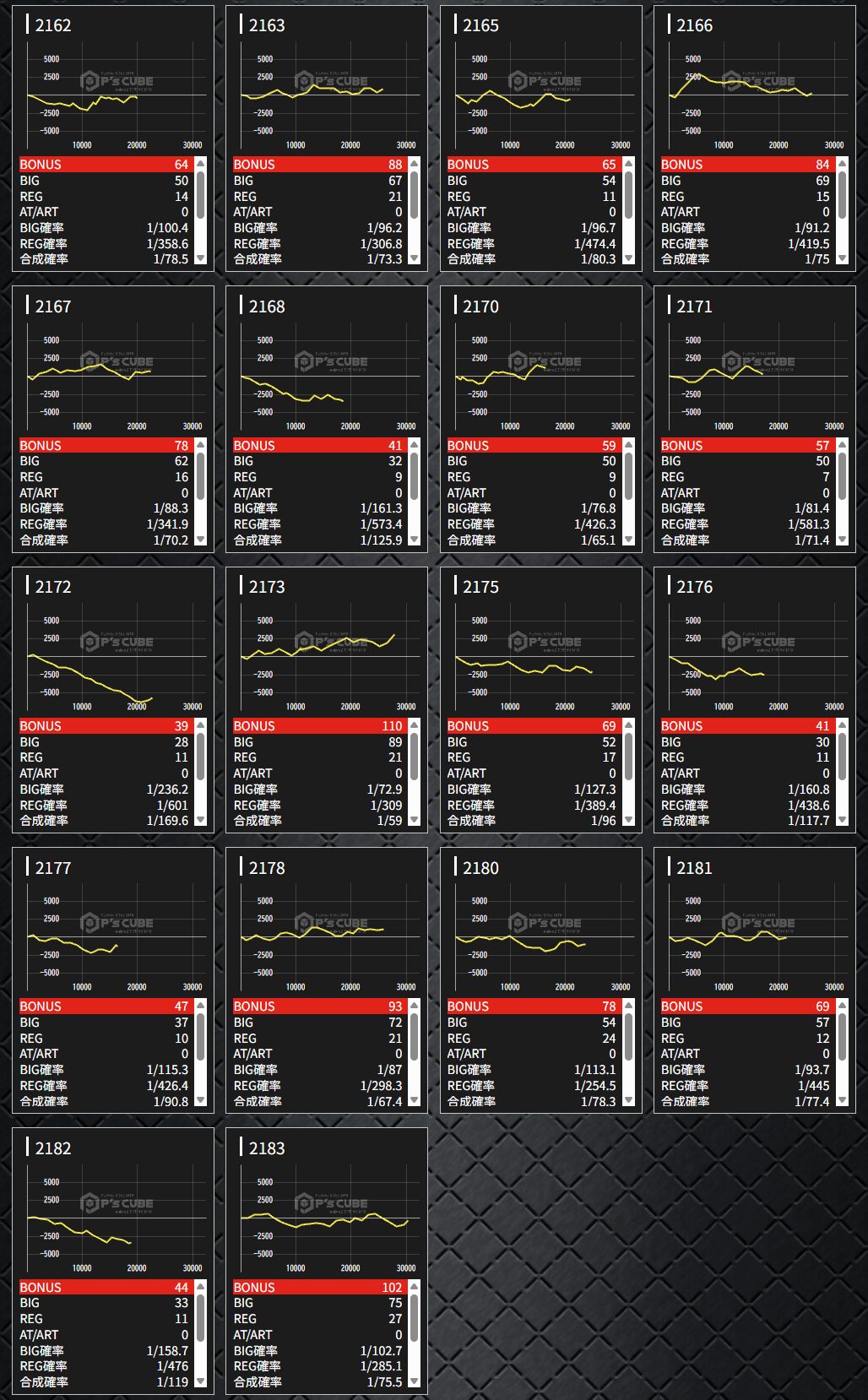
Task: Click the scroll-up arrow in machine 2172's stats list
Action: [x=200, y=724]
